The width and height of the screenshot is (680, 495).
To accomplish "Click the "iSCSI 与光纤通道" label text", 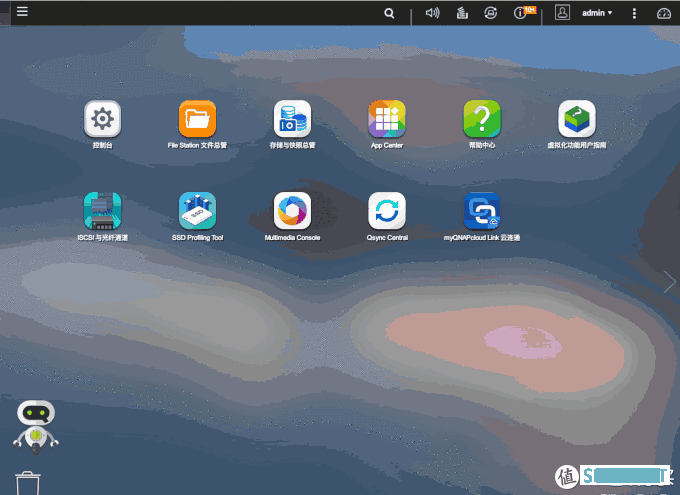I will click(x=102, y=237).
